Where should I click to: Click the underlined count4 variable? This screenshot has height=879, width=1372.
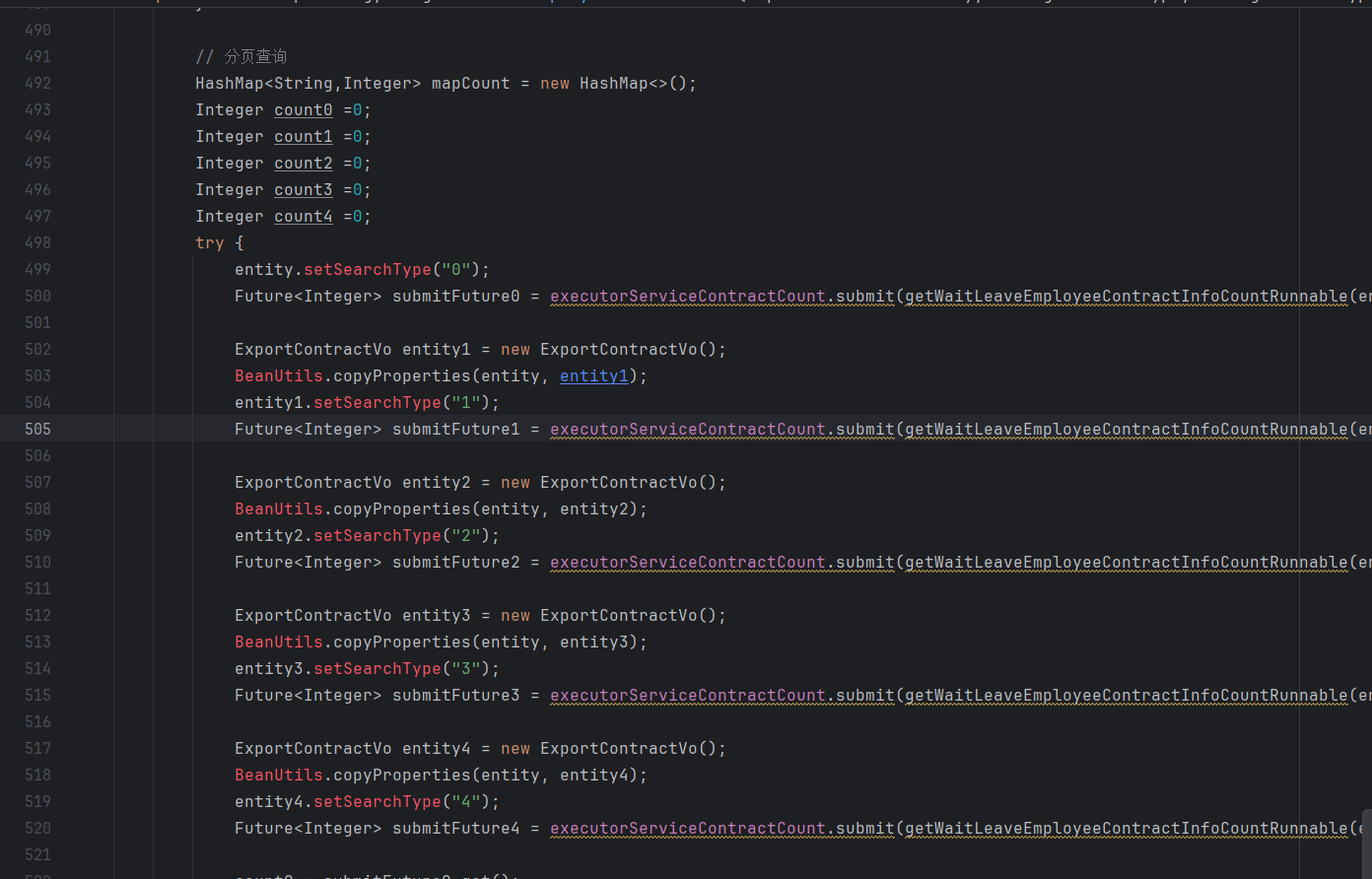click(x=304, y=216)
